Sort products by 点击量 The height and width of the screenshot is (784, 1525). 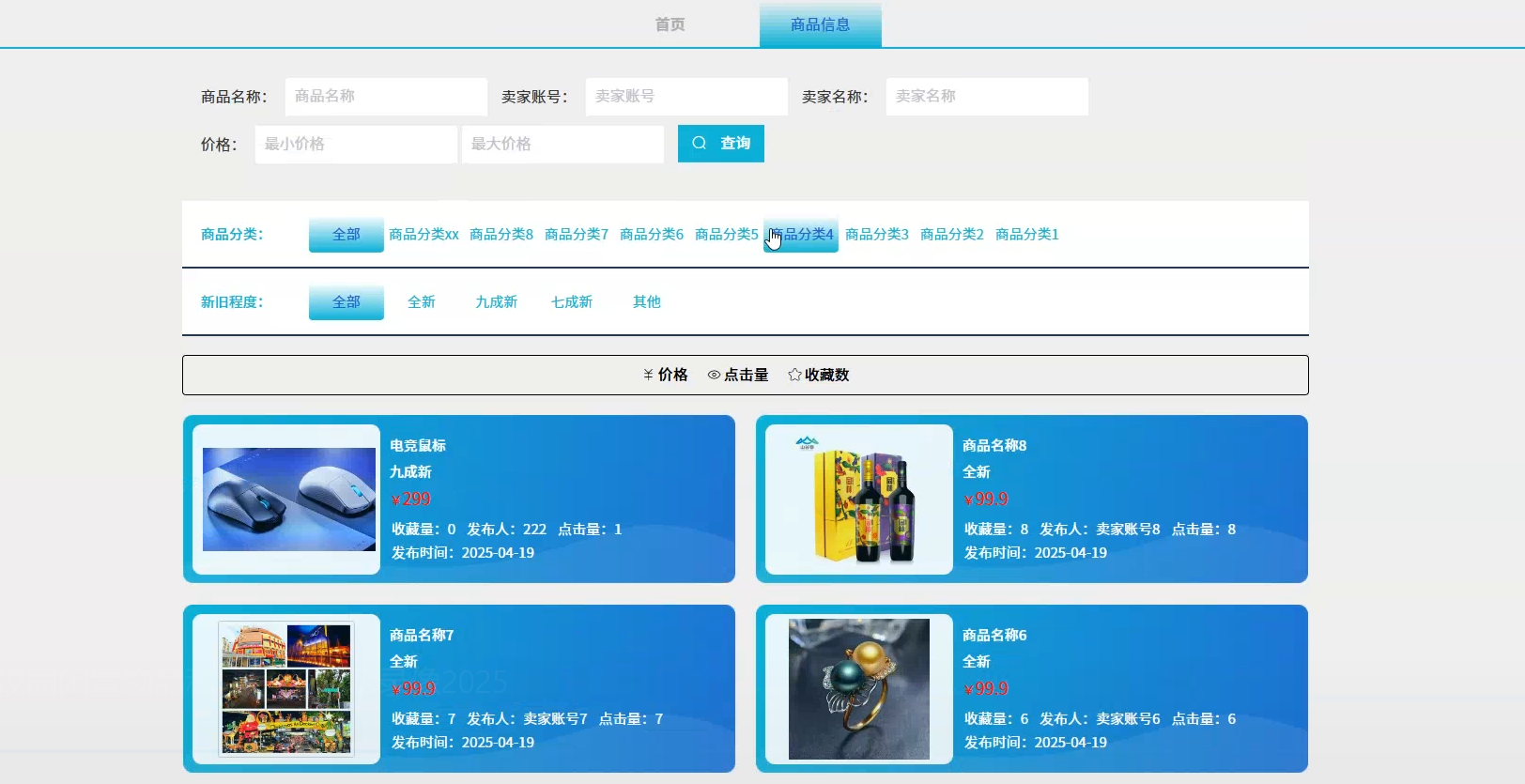738,375
